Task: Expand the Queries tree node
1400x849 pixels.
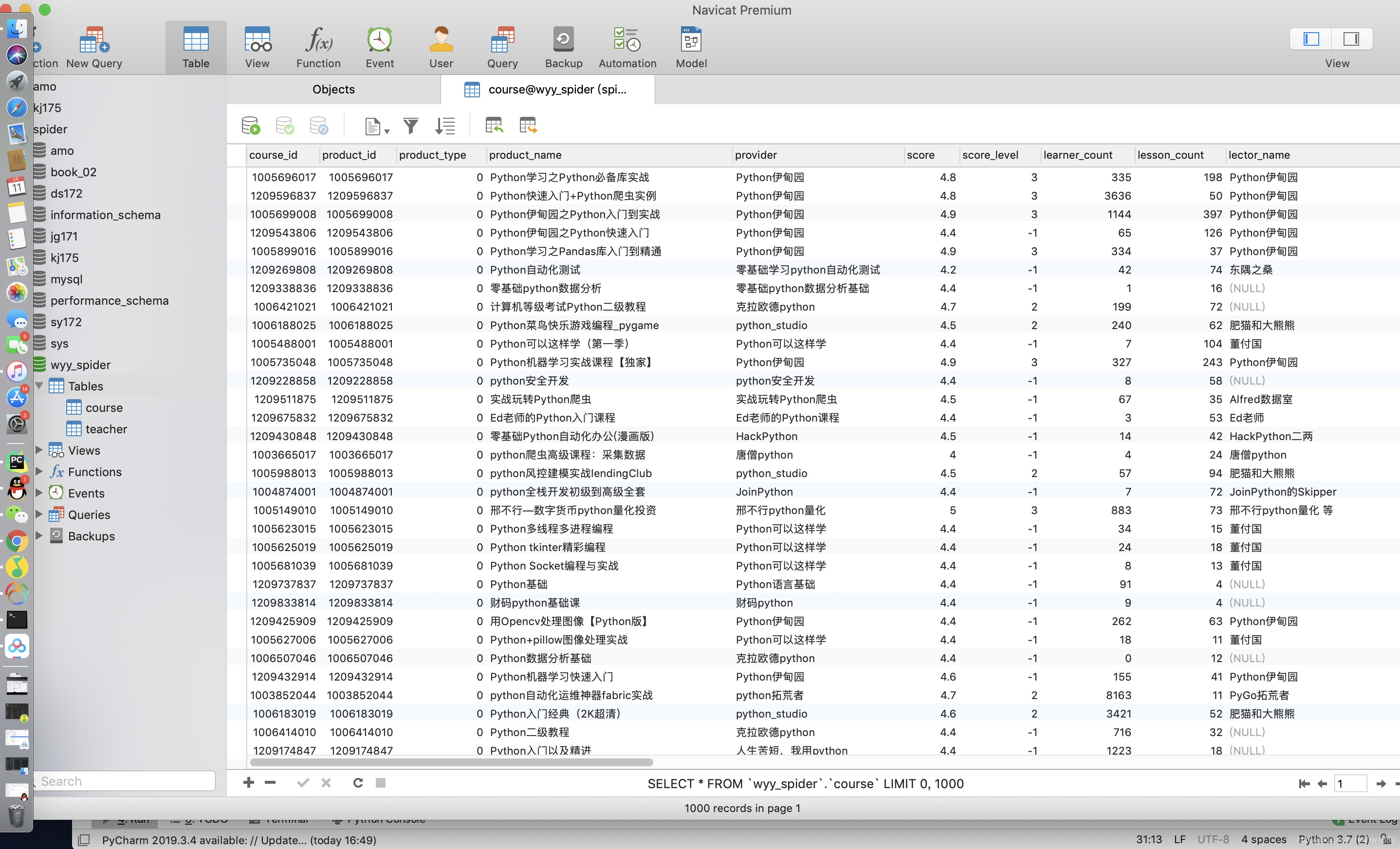Action: 39,514
